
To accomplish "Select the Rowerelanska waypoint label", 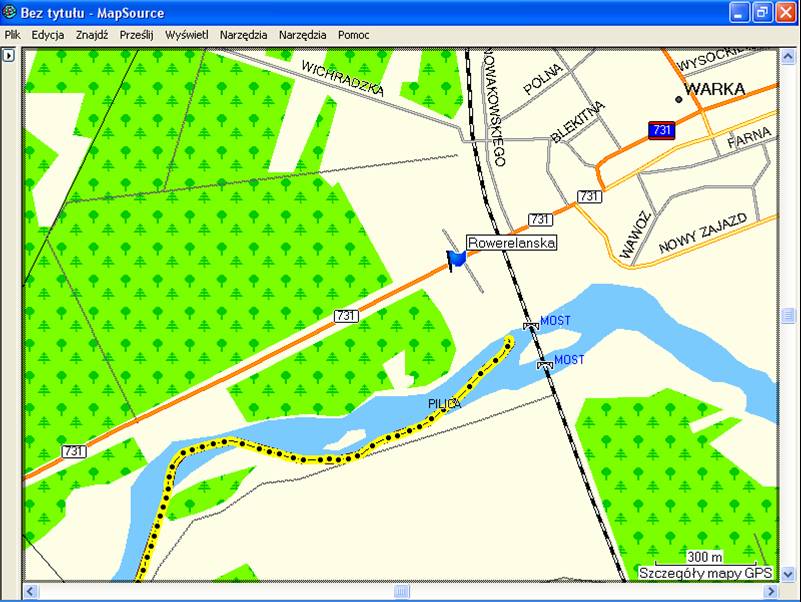I will (x=511, y=243).
